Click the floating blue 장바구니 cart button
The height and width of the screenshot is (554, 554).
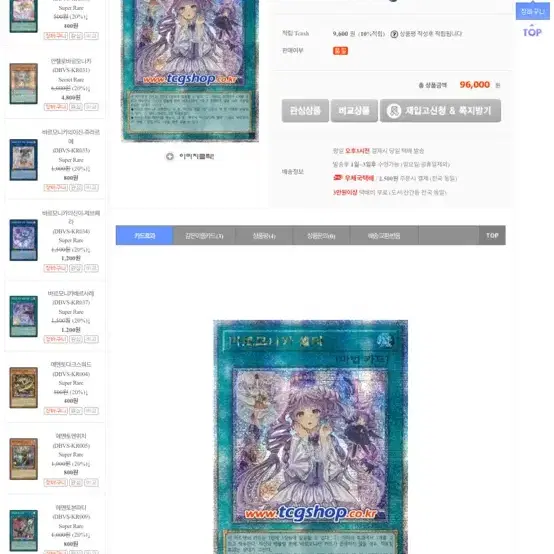(x=532, y=11)
